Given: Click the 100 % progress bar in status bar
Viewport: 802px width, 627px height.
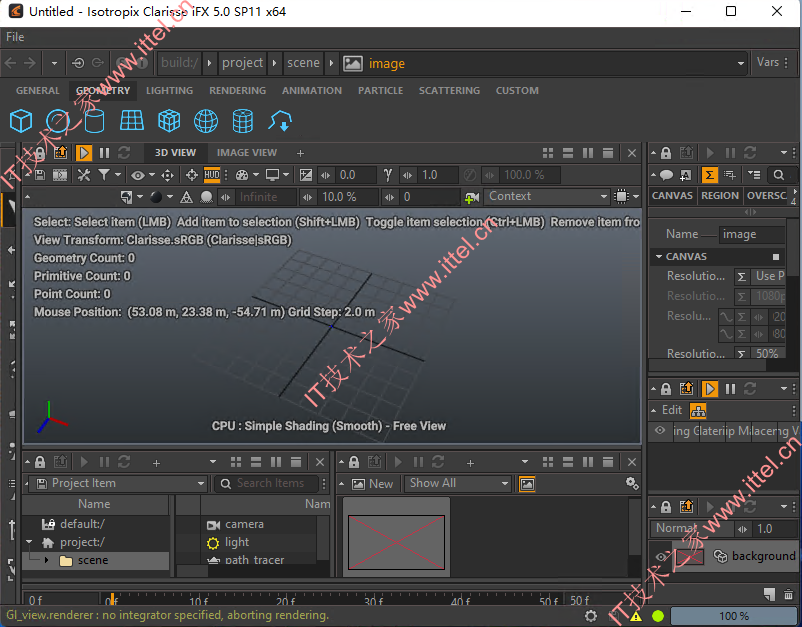Looking at the screenshot, I should coord(733,616).
